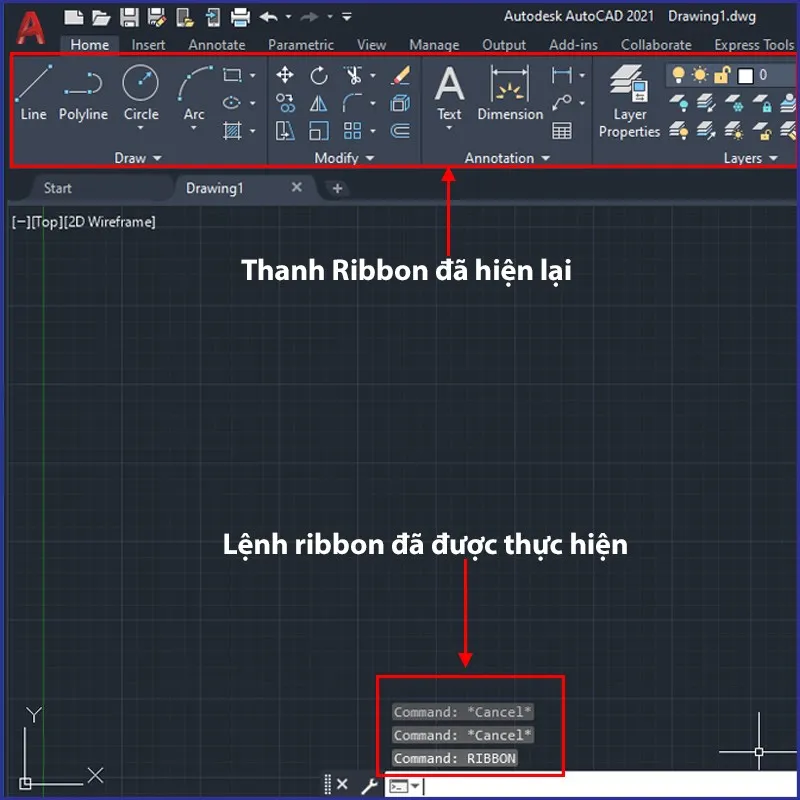Toggle the layer Lock padlock
The width and height of the screenshot is (800, 800).
click(722, 74)
